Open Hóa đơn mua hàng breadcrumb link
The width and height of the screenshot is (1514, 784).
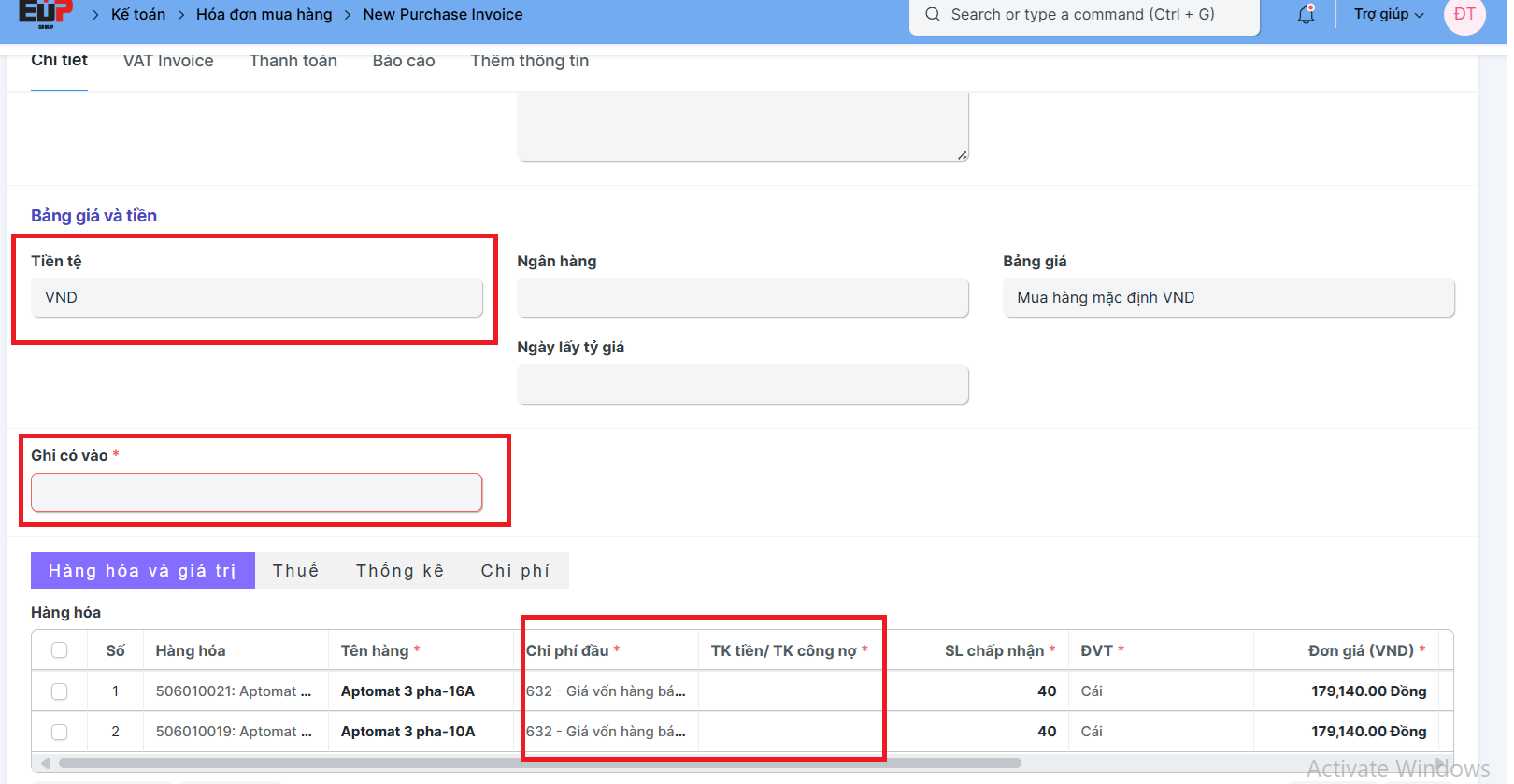264,15
